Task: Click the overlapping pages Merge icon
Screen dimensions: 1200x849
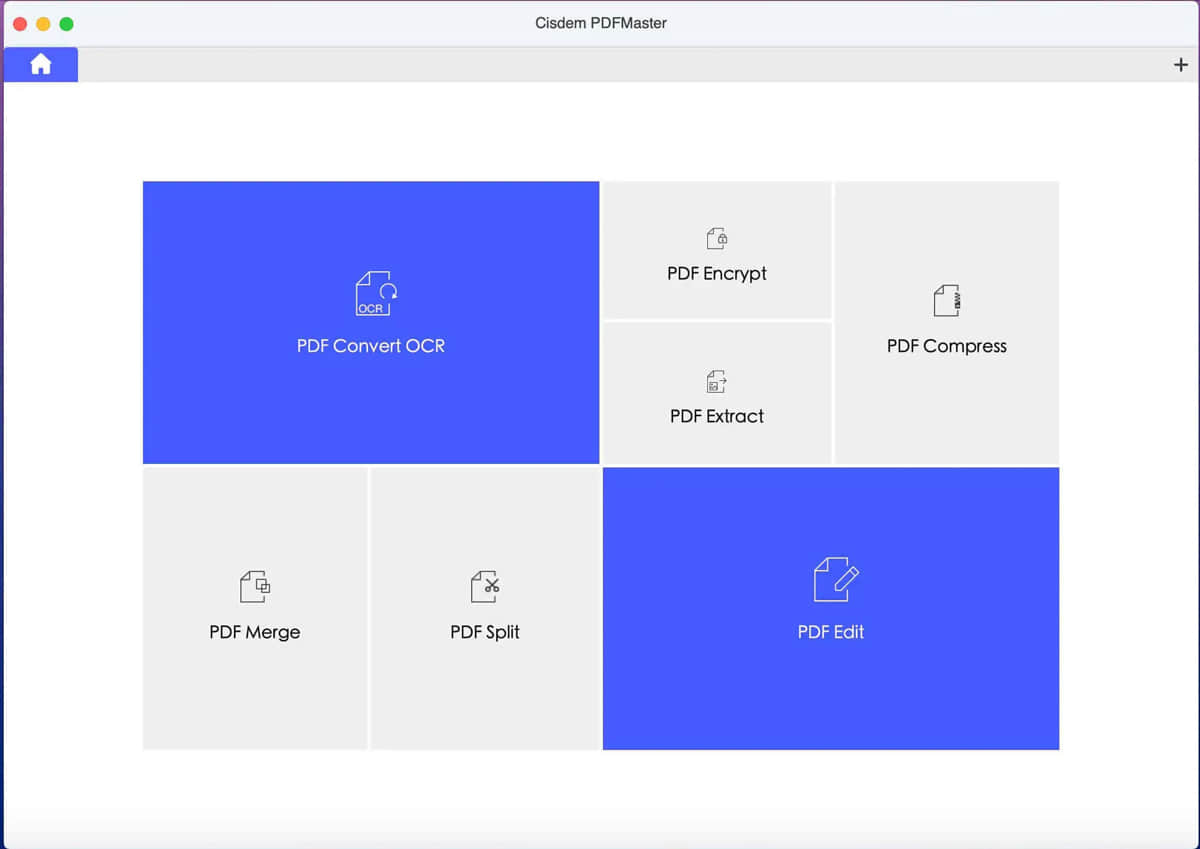Action: point(255,586)
